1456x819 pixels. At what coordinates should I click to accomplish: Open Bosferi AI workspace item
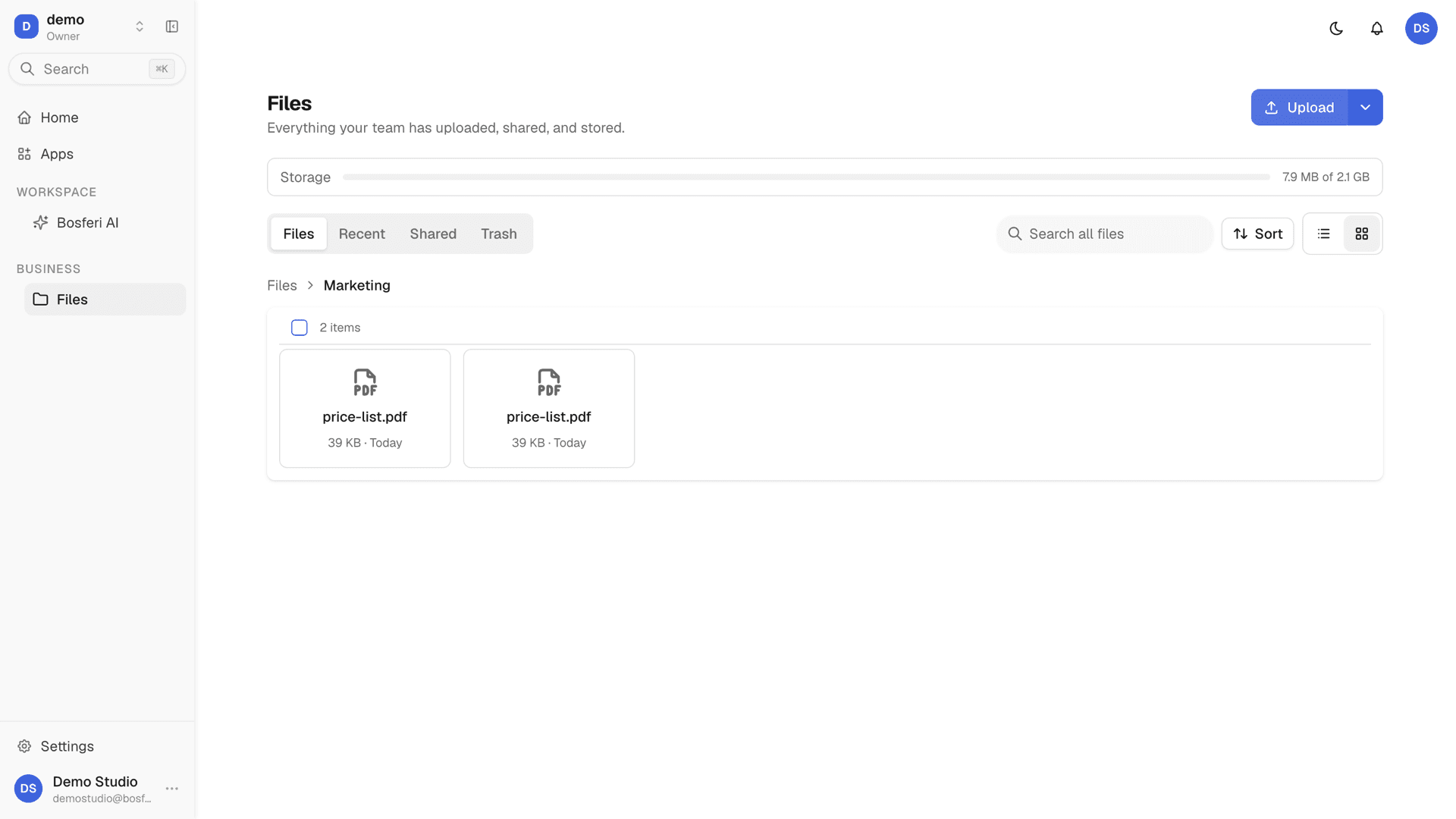pos(105,223)
